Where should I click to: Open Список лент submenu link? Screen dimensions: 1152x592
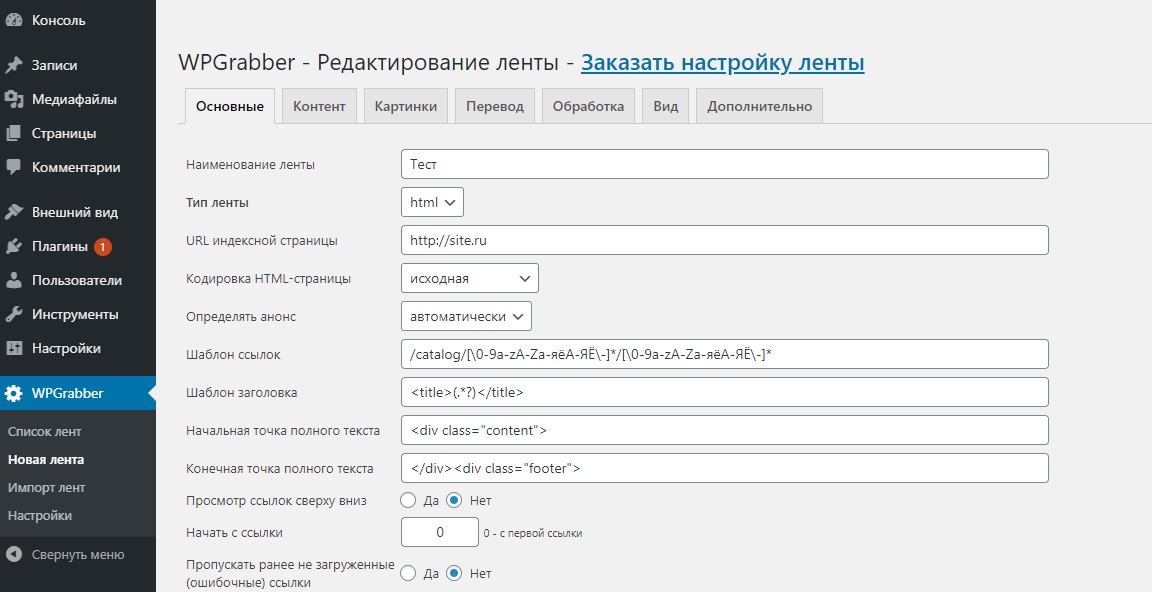tap(45, 431)
